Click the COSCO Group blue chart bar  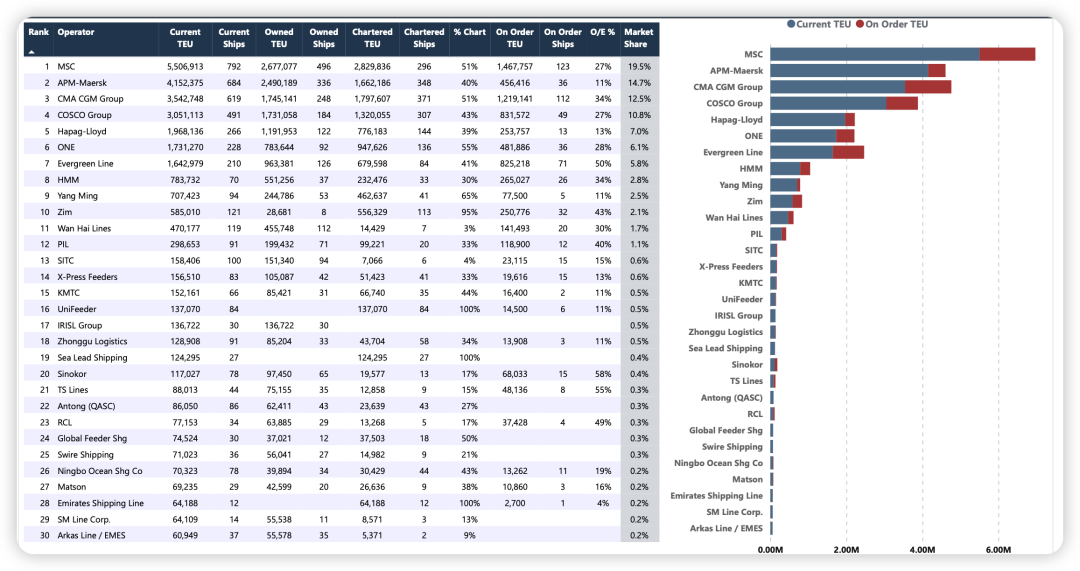click(x=828, y=103)
